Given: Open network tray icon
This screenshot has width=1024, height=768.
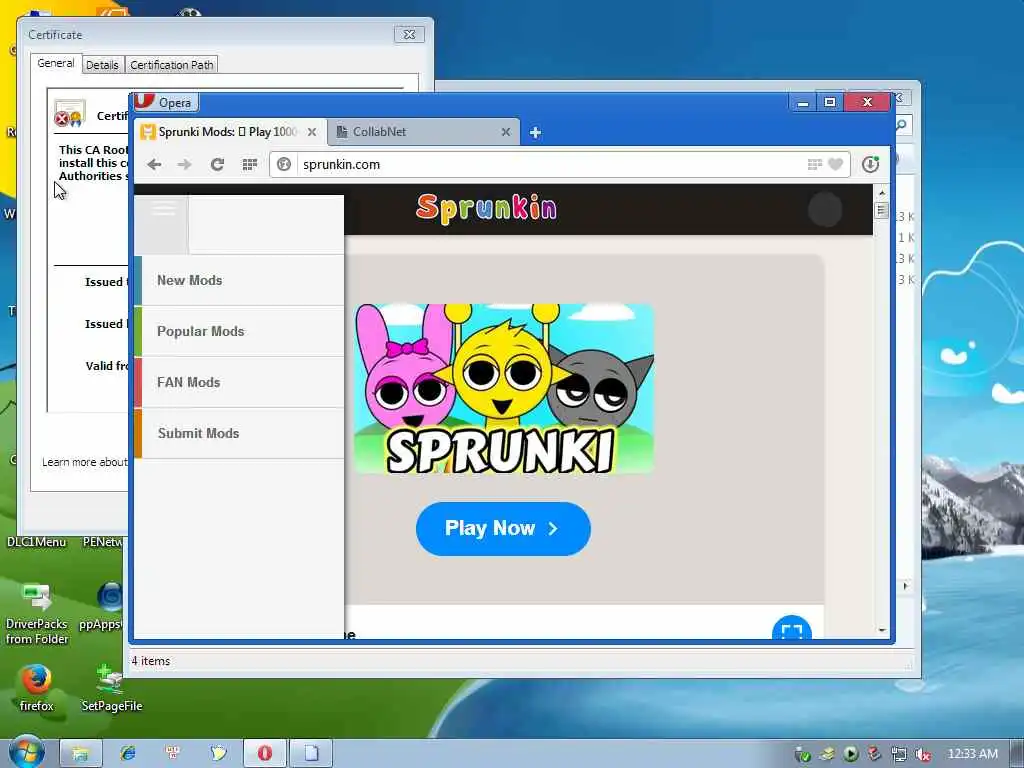Looking at the screenshot, I should [899, 754].
